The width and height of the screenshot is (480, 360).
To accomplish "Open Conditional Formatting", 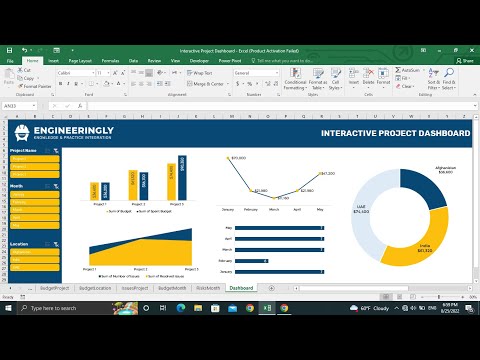I will pyautogui.click(x=295, y=79).
